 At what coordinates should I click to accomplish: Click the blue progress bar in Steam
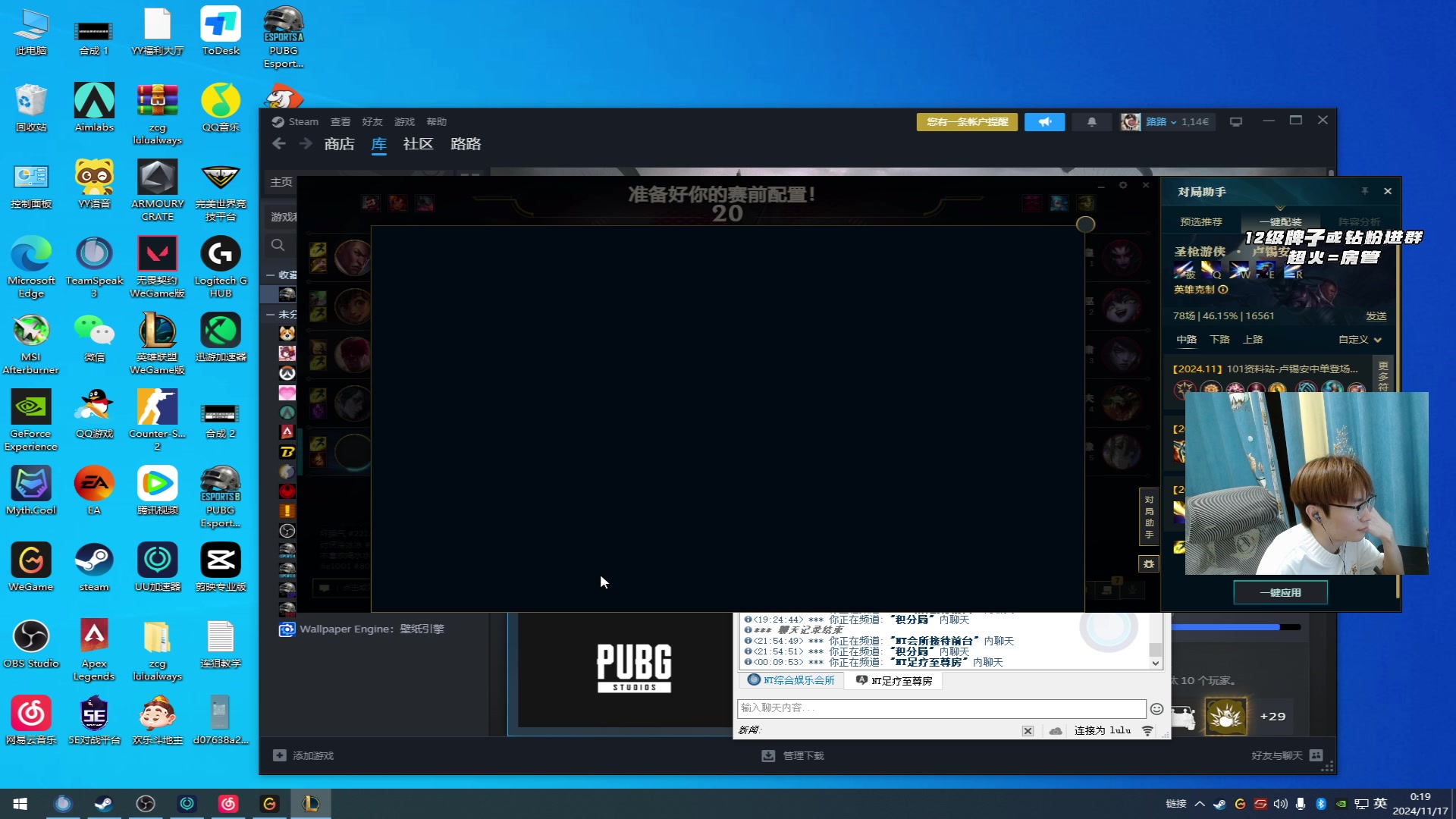pos(1236,627)
